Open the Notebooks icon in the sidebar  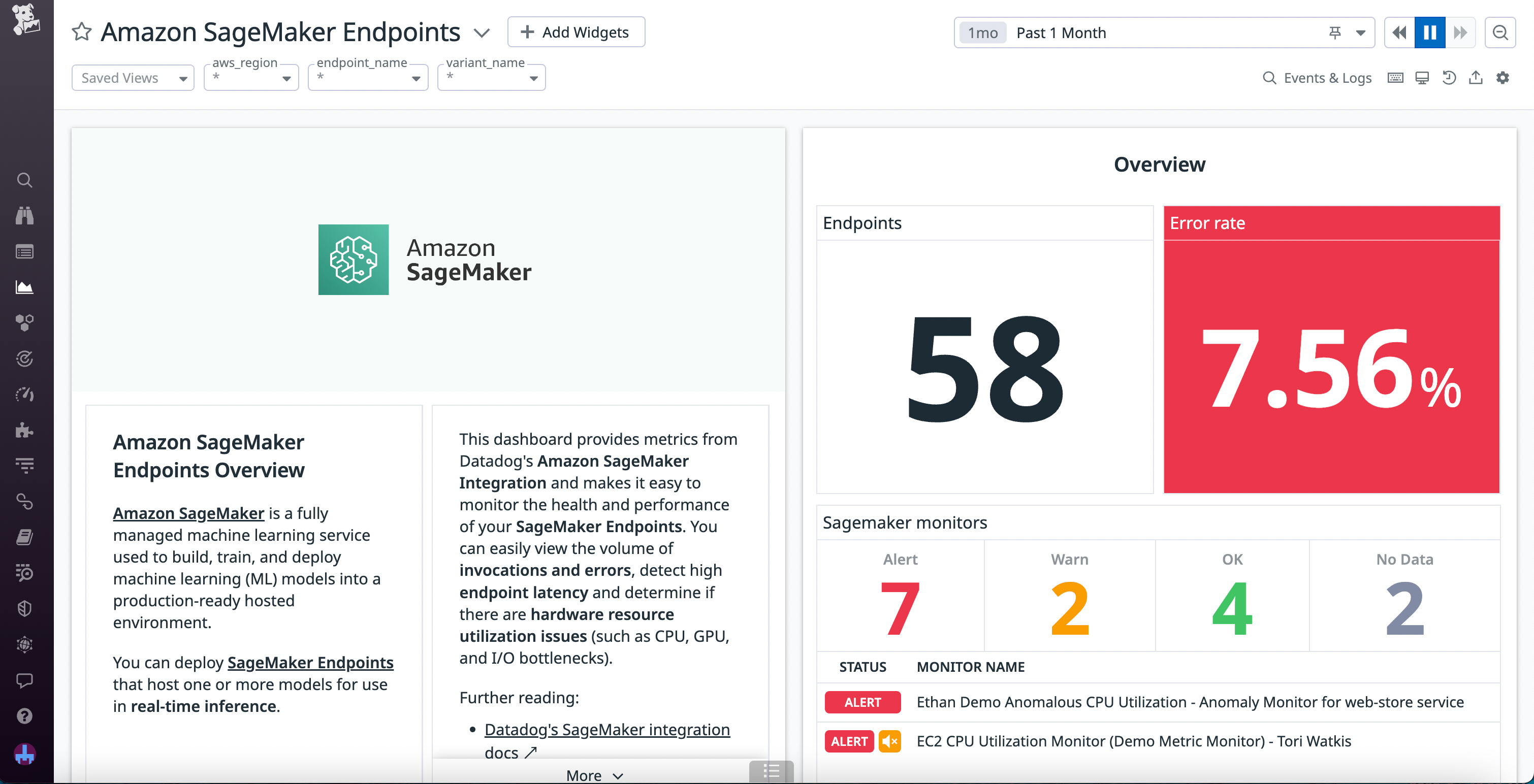tap(24, 537)
